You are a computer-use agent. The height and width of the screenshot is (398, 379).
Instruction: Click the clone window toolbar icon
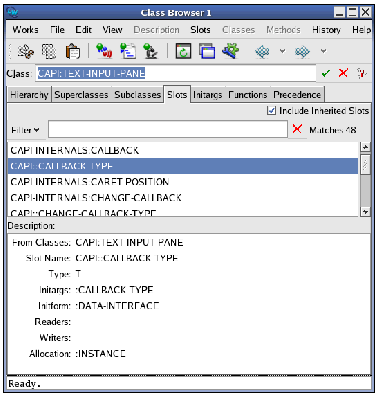(x=207, y=51)
